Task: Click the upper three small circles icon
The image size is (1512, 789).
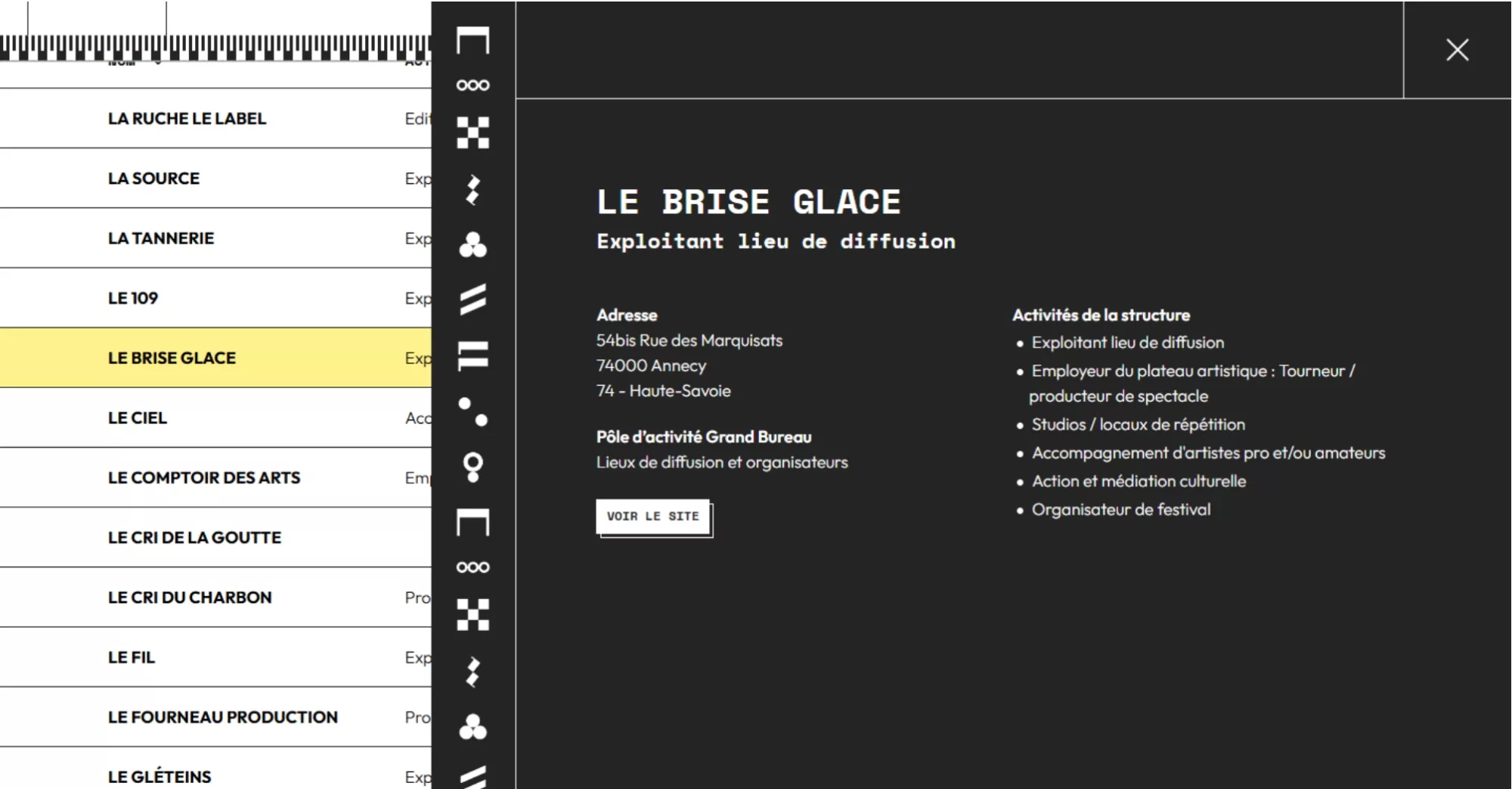Action: pyautogui.click(x=472, y=85)
